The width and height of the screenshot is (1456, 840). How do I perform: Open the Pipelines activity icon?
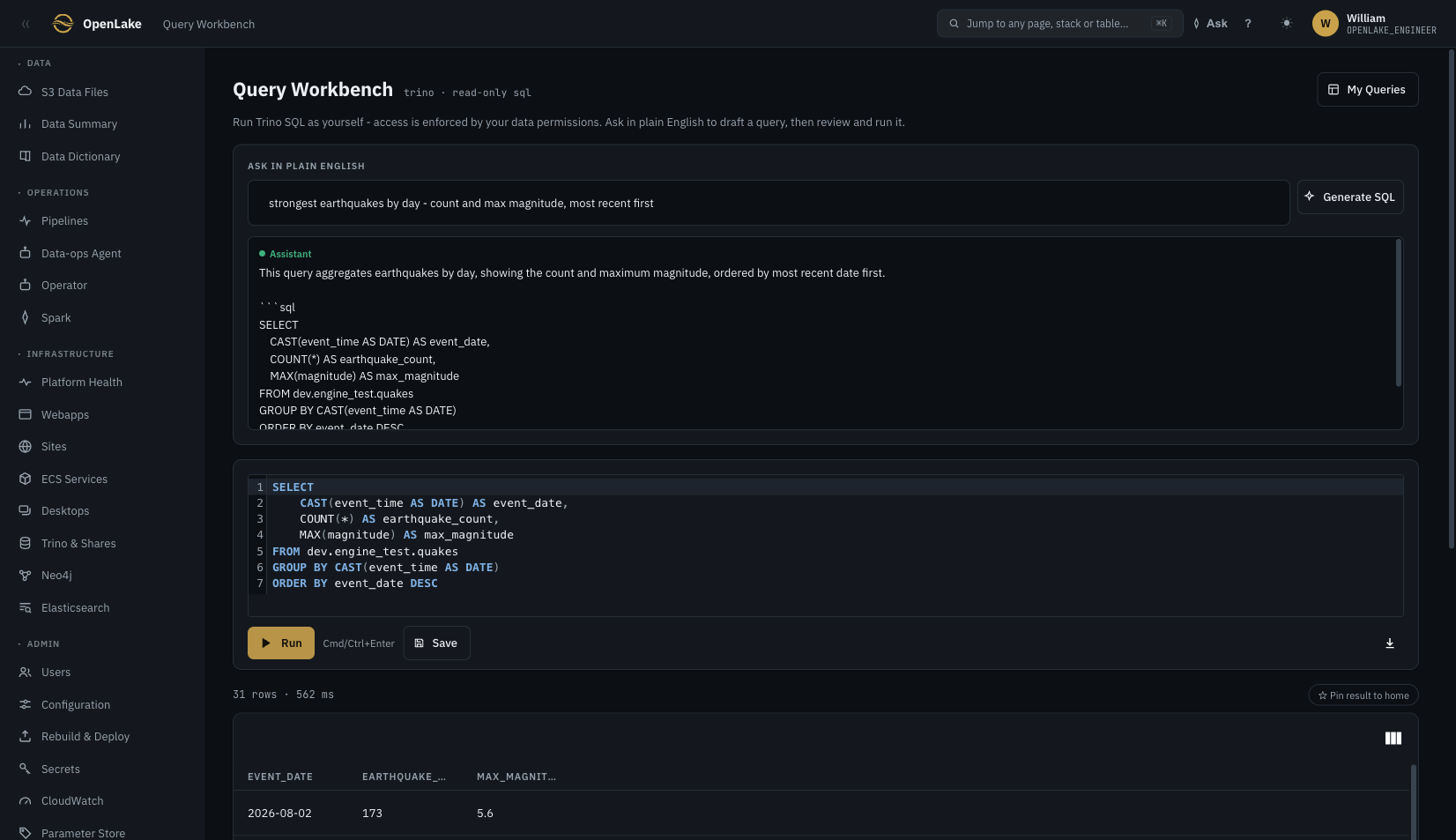25,221
